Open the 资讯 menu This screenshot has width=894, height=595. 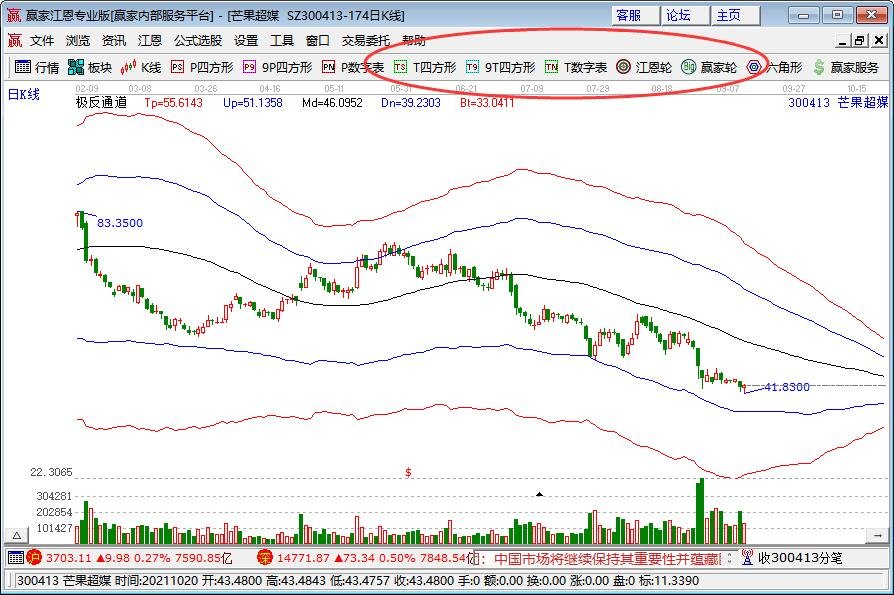pos(114,40)
